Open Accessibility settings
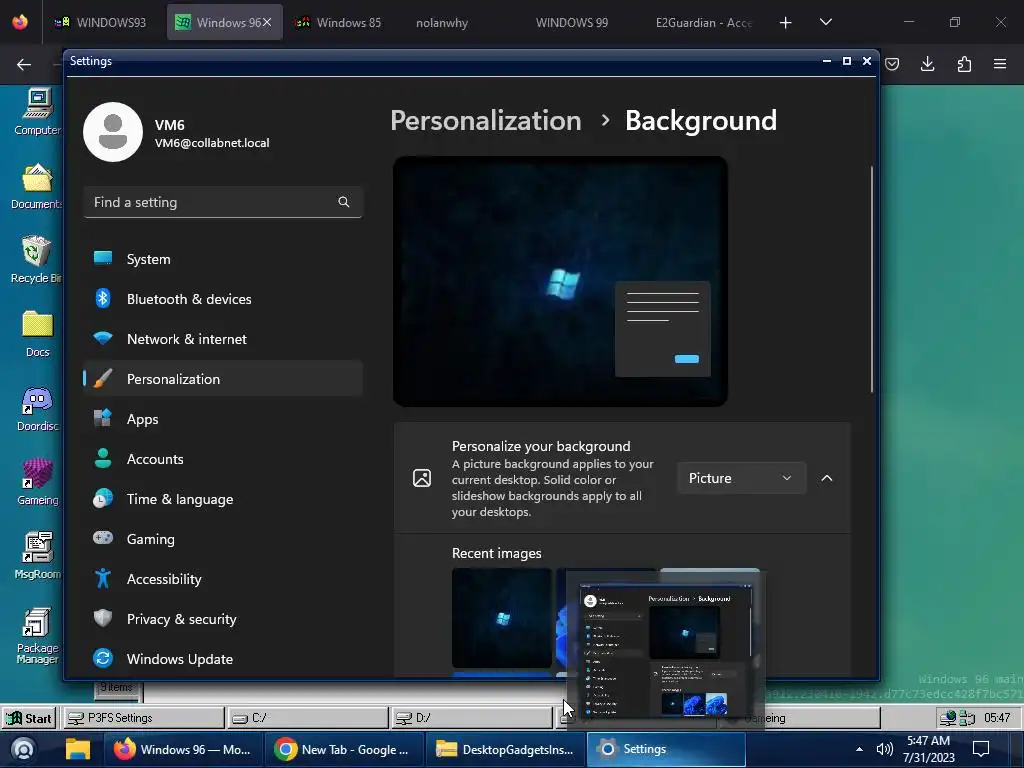Screen dimensions: 1024x768 pyautogui.click(x=223, y=579)
